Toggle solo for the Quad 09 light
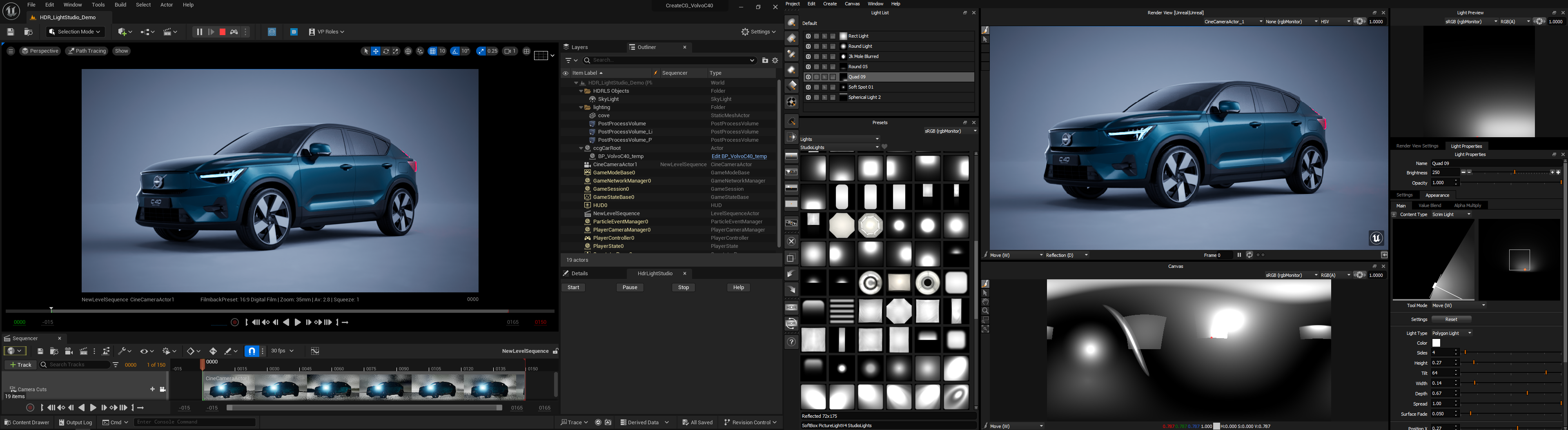Screen dimensions: 1568x430 pyautogui.click(x=816, y=77)
